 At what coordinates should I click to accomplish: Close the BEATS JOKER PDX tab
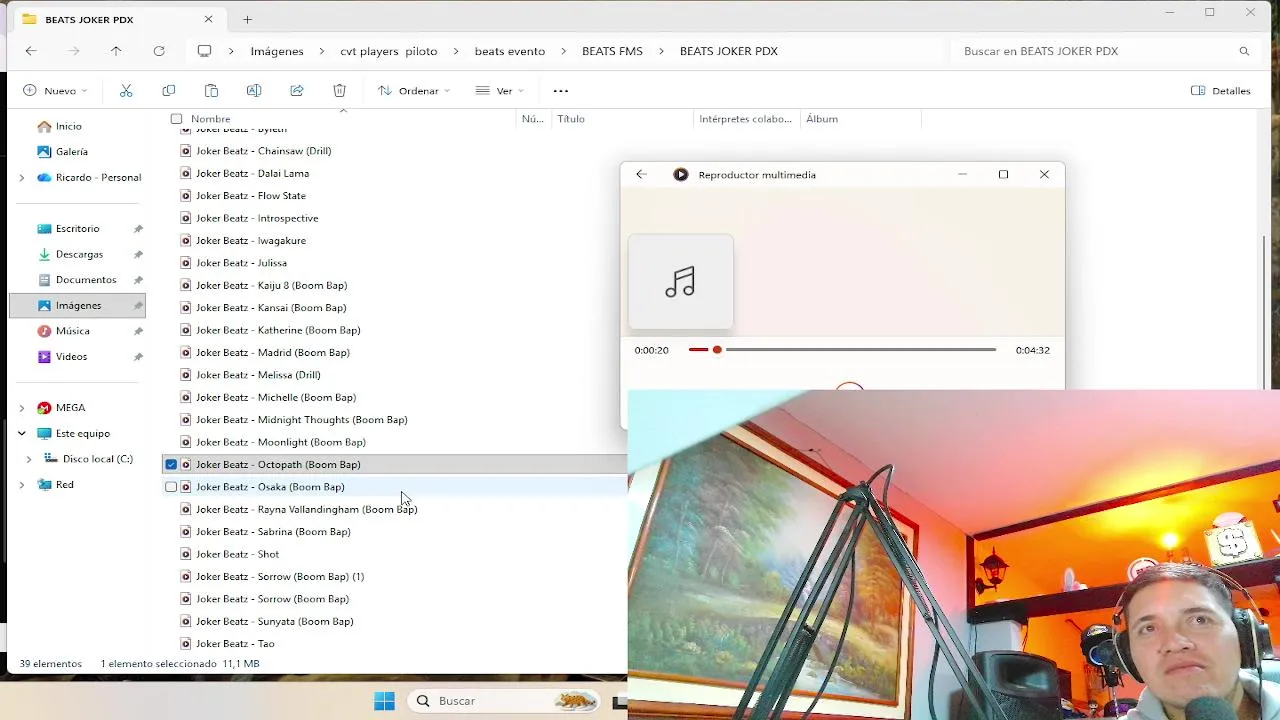pos(208,19)
